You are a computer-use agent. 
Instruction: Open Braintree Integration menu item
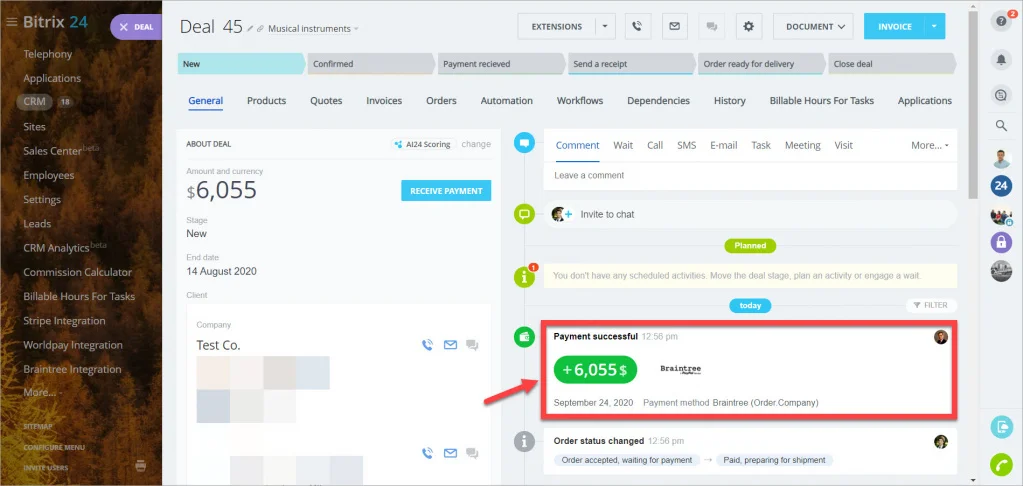72,369
